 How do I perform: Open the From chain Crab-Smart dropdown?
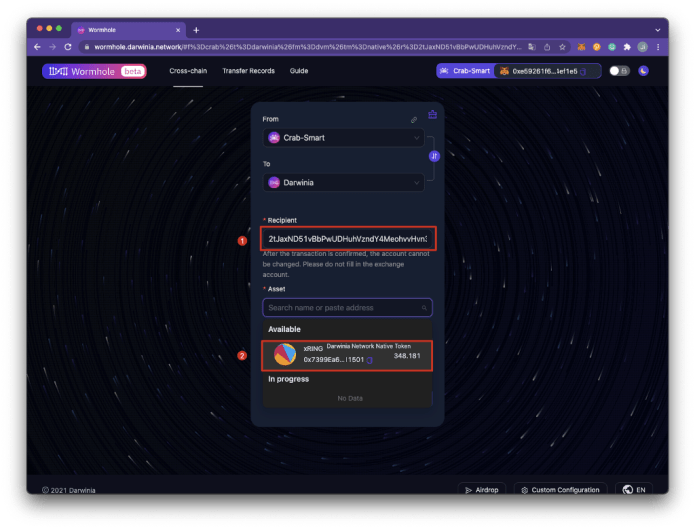(x=344, y=138)
